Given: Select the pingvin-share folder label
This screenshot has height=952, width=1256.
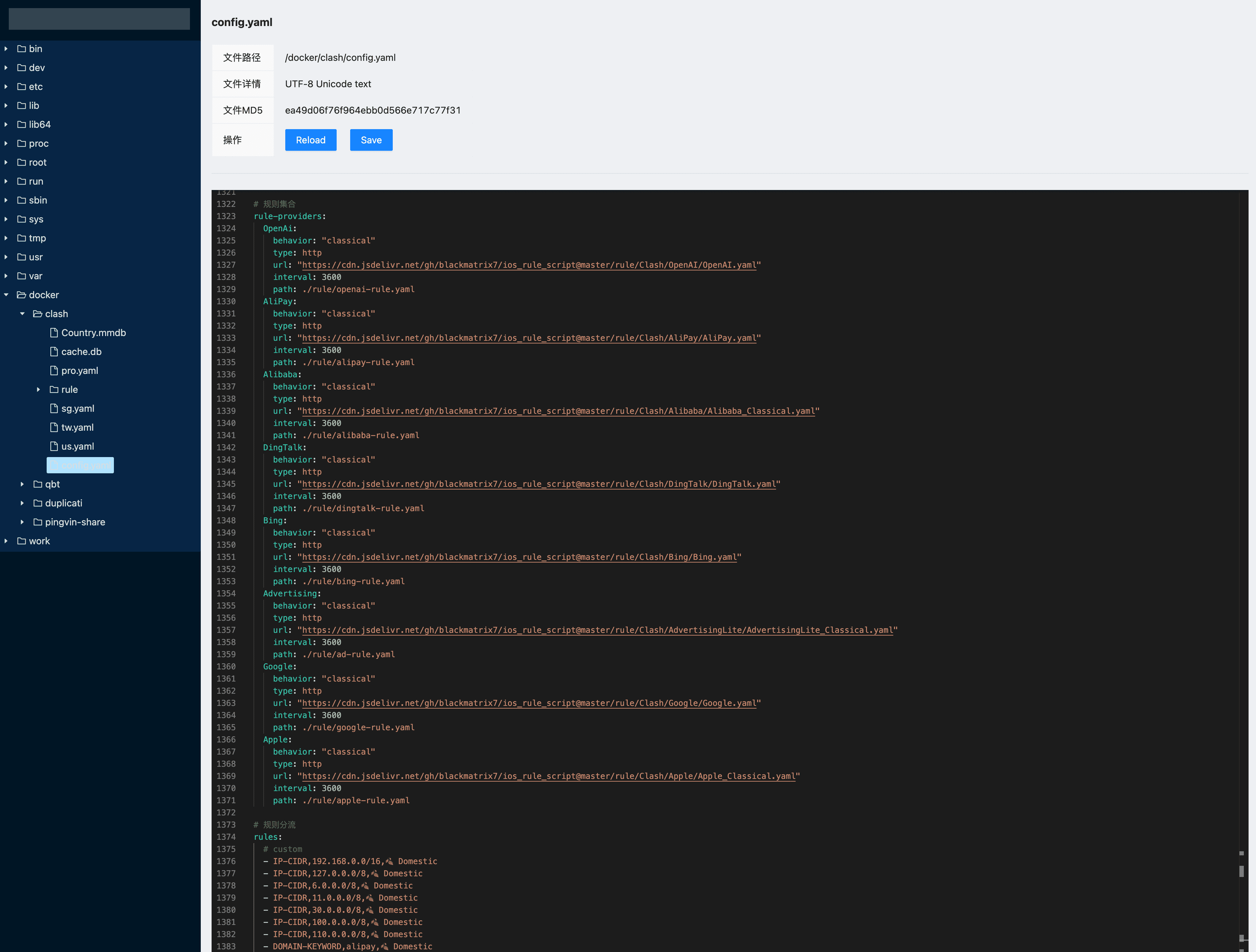Looking at the screenshot, I should click(x=75, y=522).
